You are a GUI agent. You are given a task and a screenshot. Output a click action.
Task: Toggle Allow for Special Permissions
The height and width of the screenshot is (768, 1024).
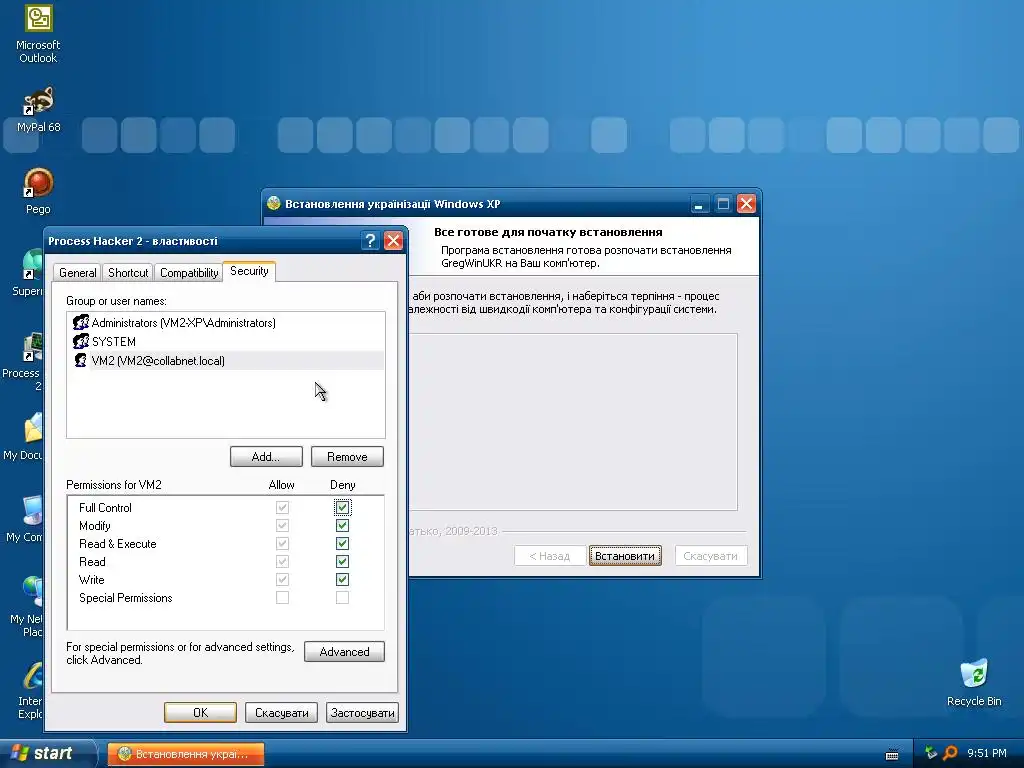point(282,598)
